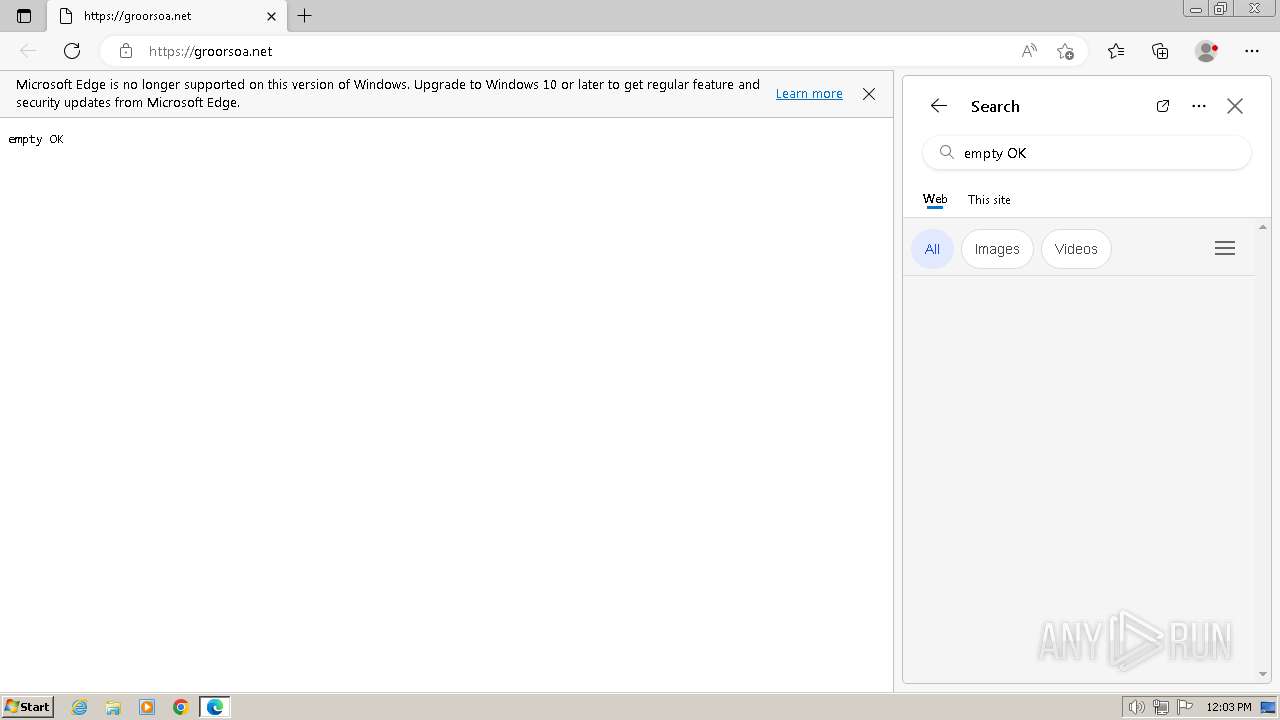The image size is (1280, 720).
Task: Switch to Microsoft Edge taskbar button
Action: coord(215,707)
